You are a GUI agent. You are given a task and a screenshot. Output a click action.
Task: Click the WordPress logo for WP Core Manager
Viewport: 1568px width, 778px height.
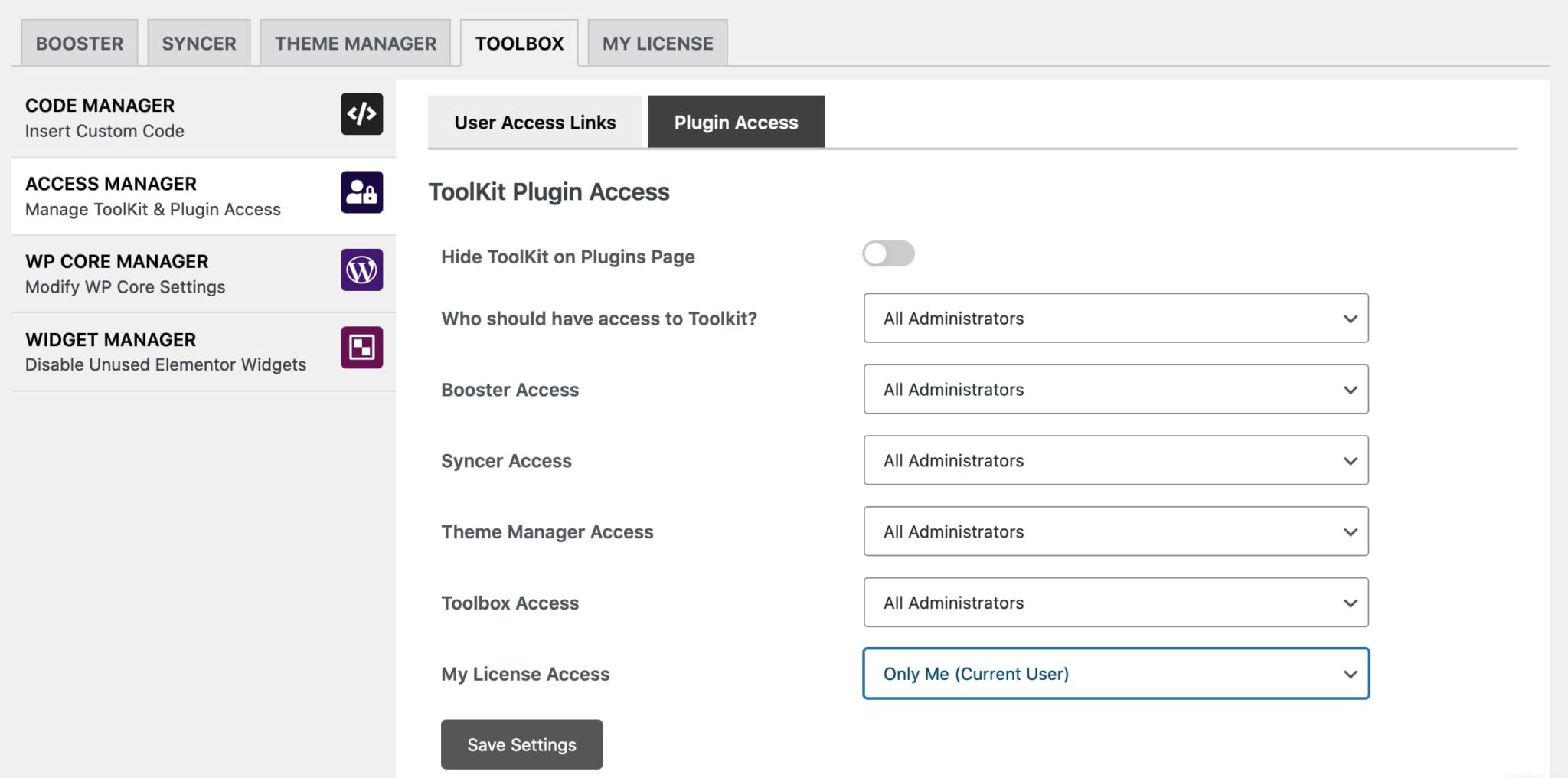click(x=361, y=270)
